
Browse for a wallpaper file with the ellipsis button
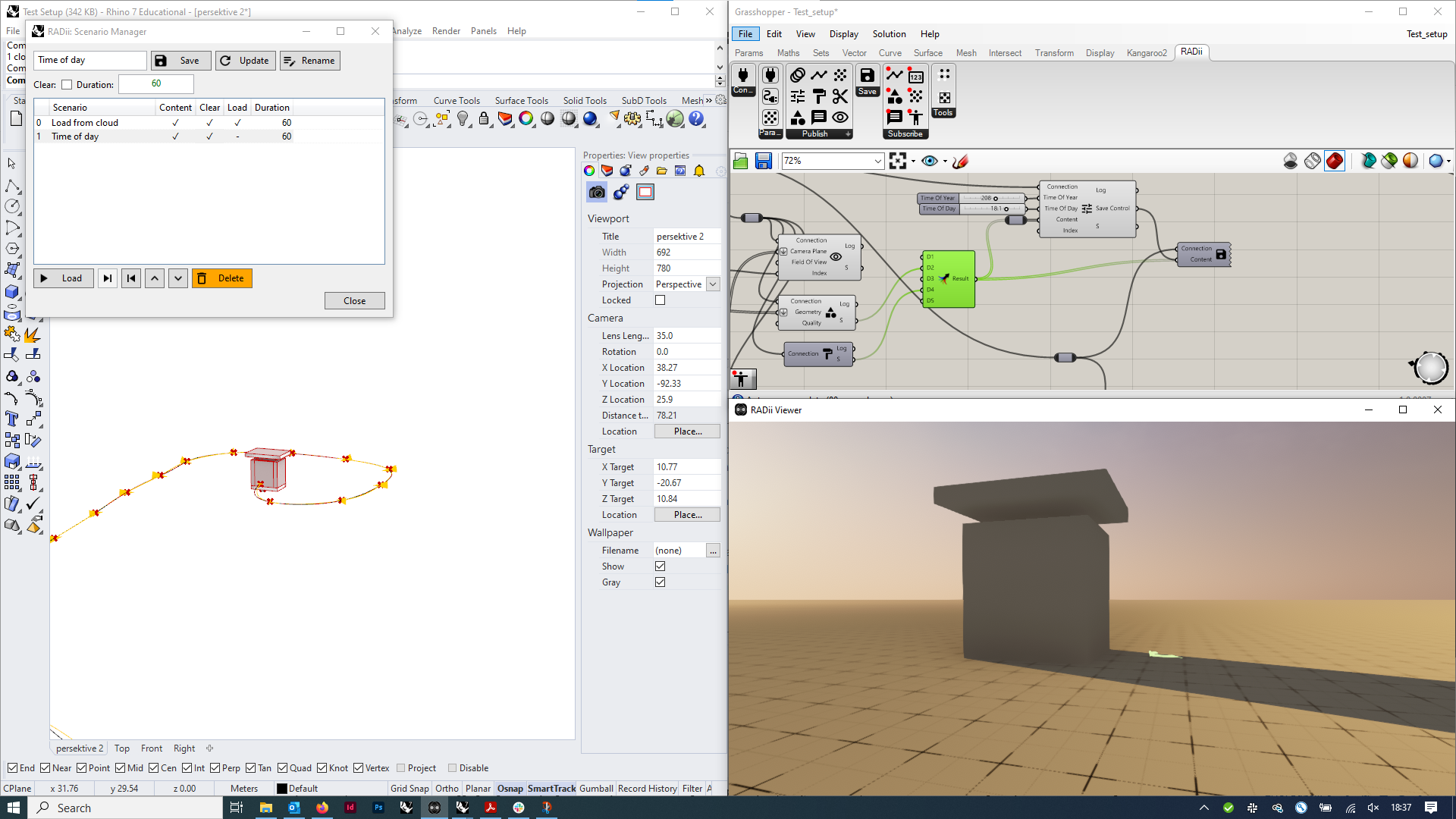pos(713,551)
